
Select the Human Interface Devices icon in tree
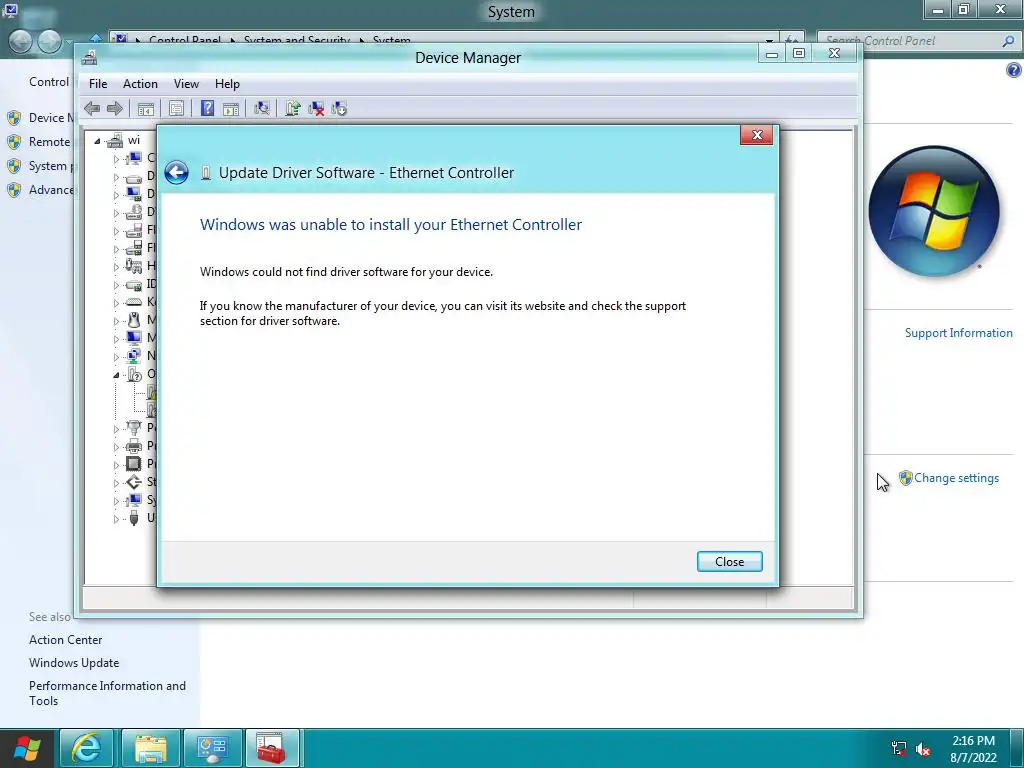[133, 266]
